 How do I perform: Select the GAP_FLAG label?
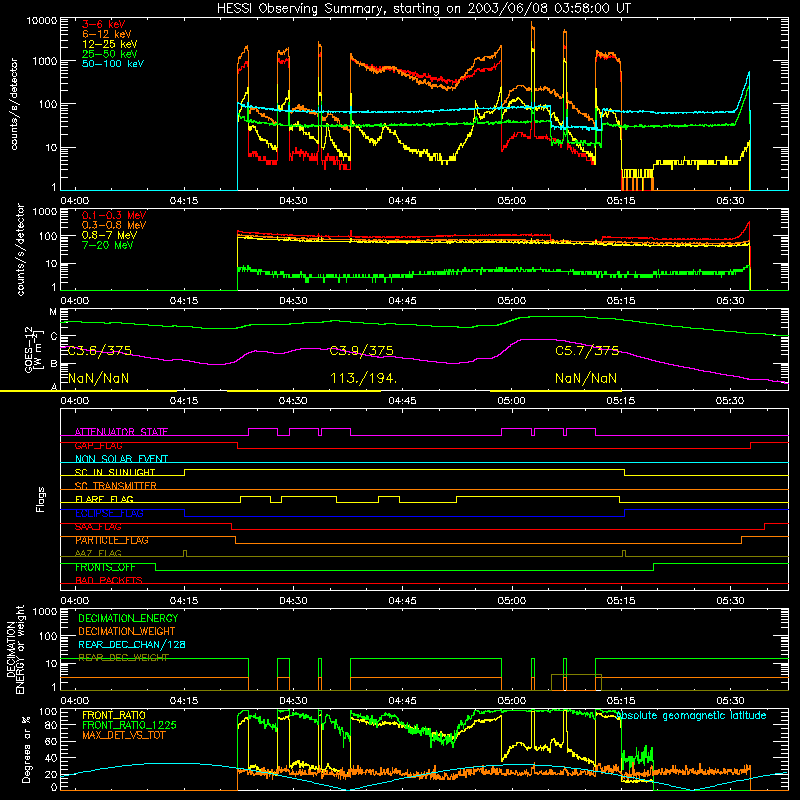[98, 445]
